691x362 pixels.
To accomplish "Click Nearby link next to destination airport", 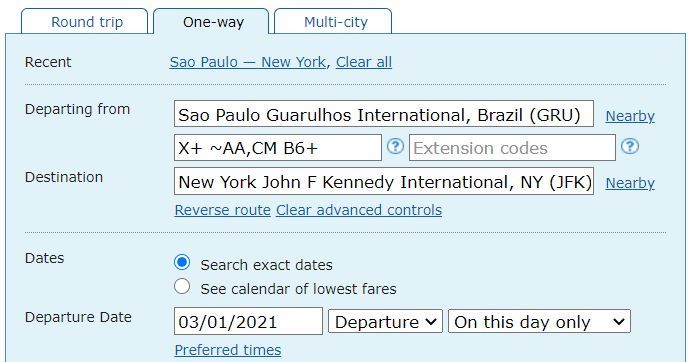I will [x=630, y=183].
